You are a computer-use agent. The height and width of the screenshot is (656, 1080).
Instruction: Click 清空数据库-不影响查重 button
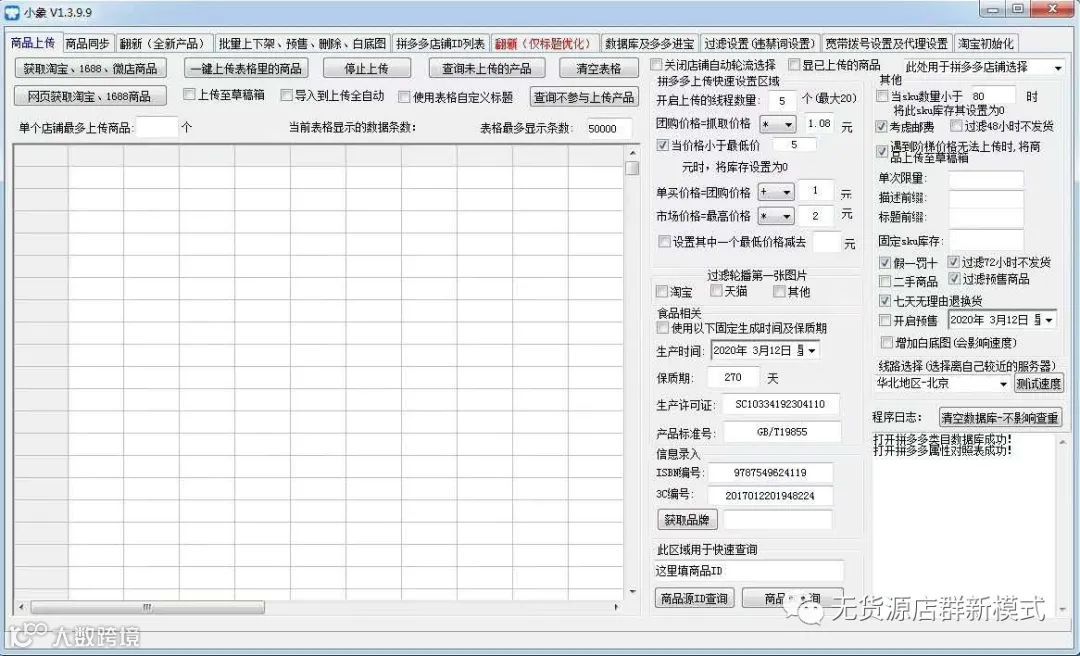[x=1000, y=417]
